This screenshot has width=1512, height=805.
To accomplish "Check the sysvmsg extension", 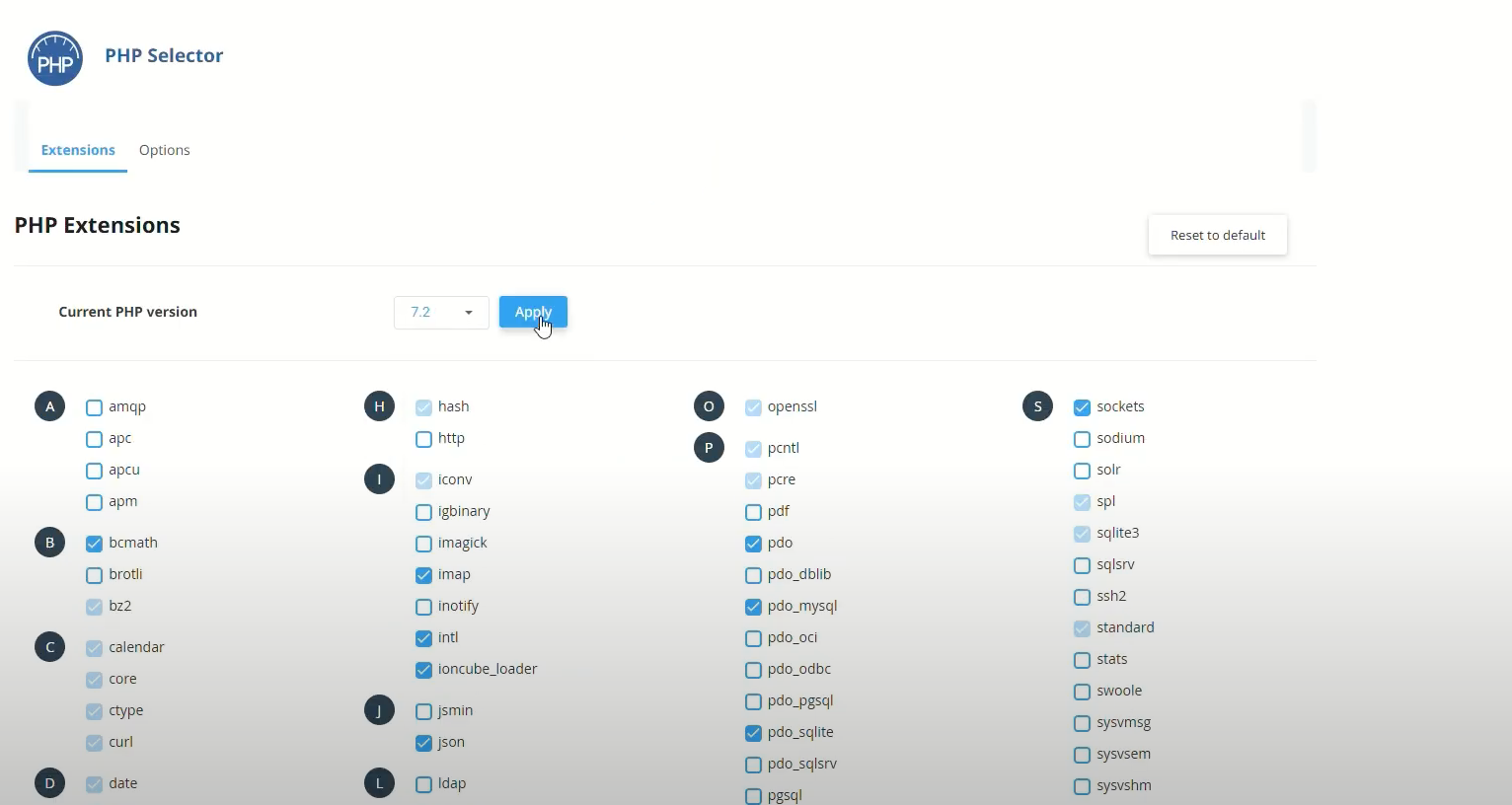I will 1082,723.
